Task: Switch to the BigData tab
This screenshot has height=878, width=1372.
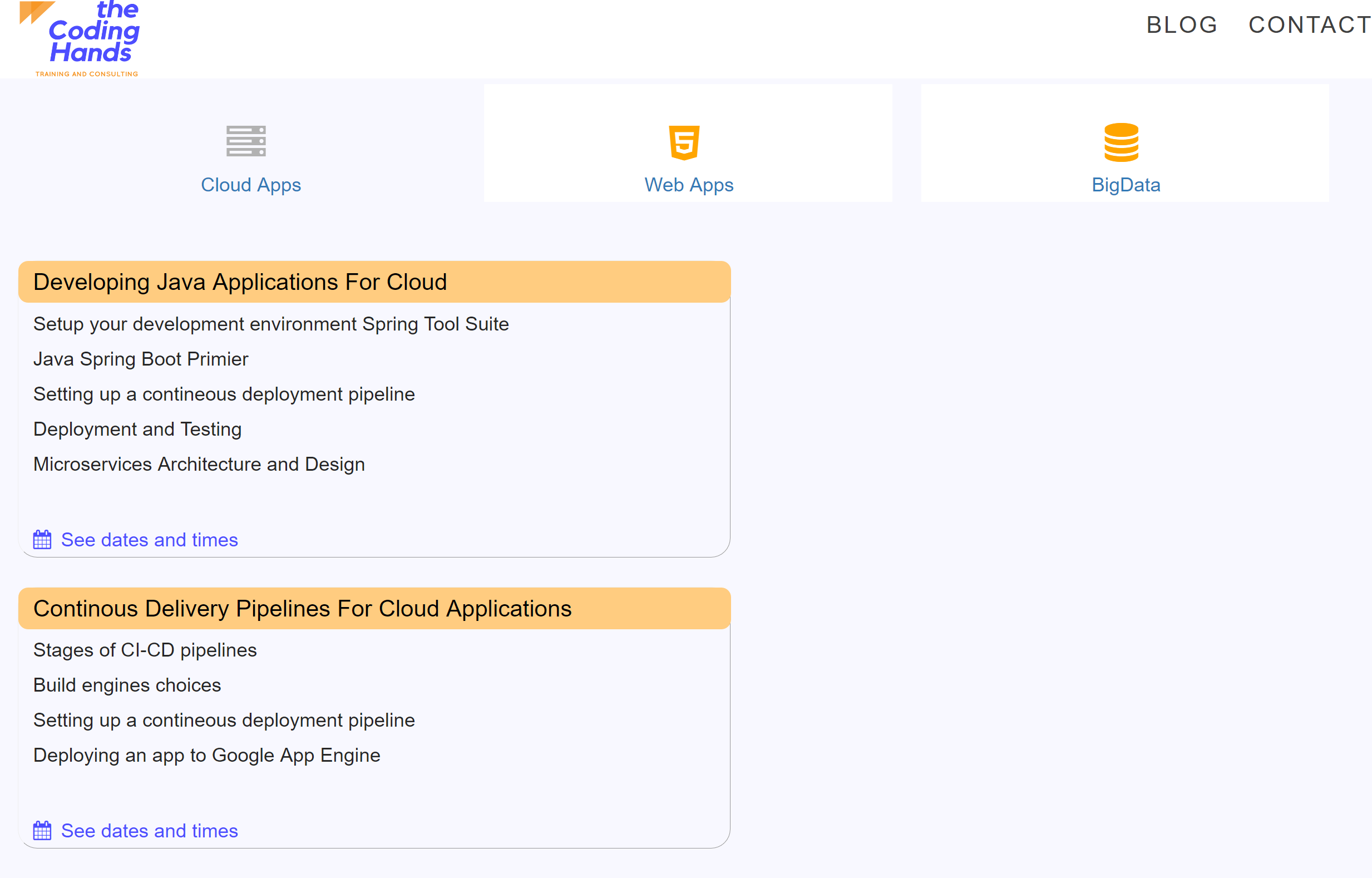Action: [x=1125, y=185]
